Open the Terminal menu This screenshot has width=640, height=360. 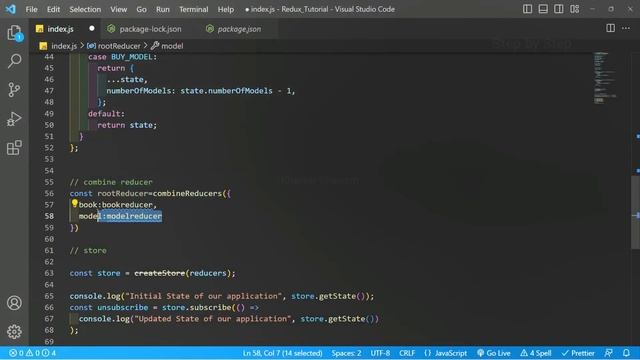[193, 9]
